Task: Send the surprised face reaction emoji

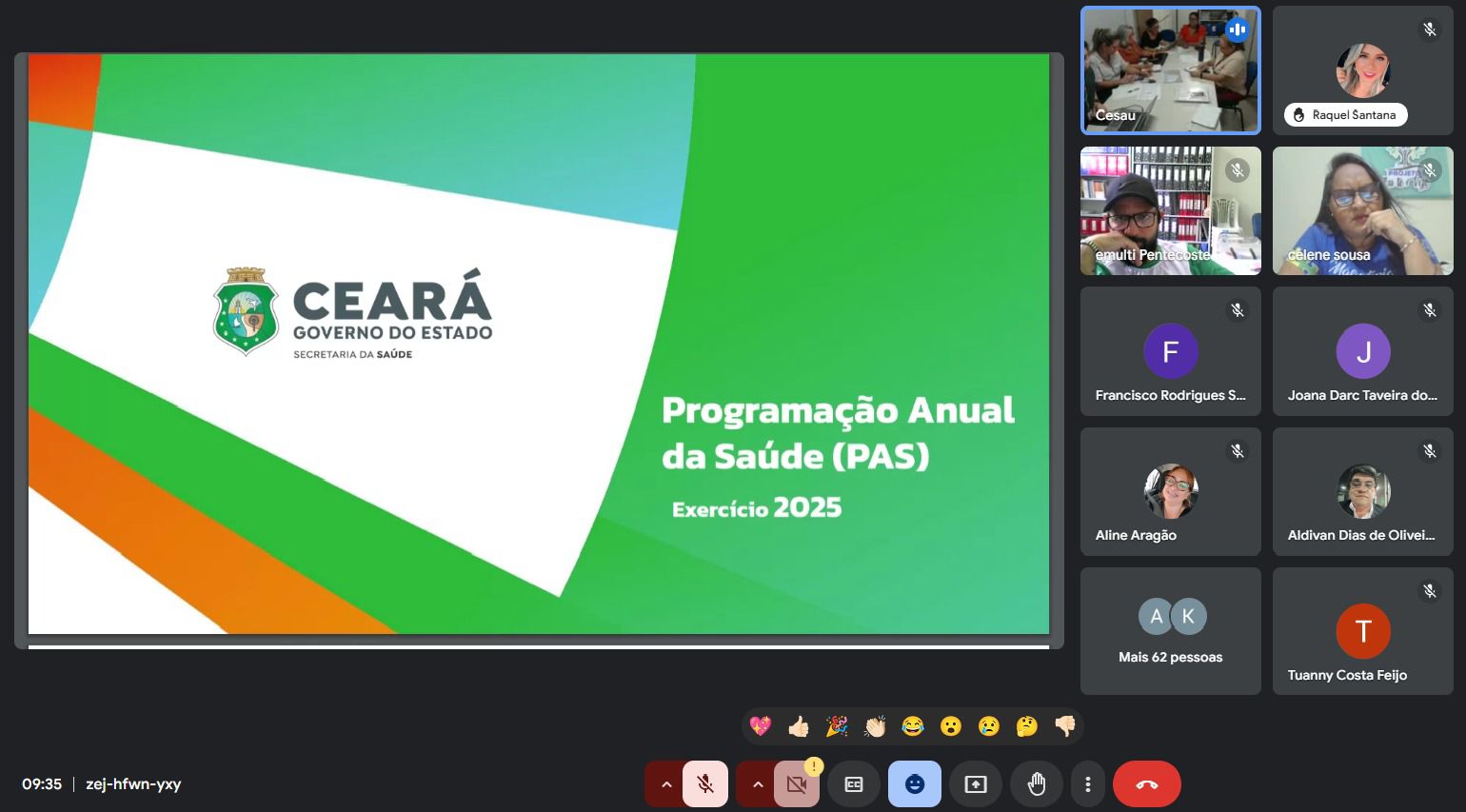Action: [x=951, y=726]
